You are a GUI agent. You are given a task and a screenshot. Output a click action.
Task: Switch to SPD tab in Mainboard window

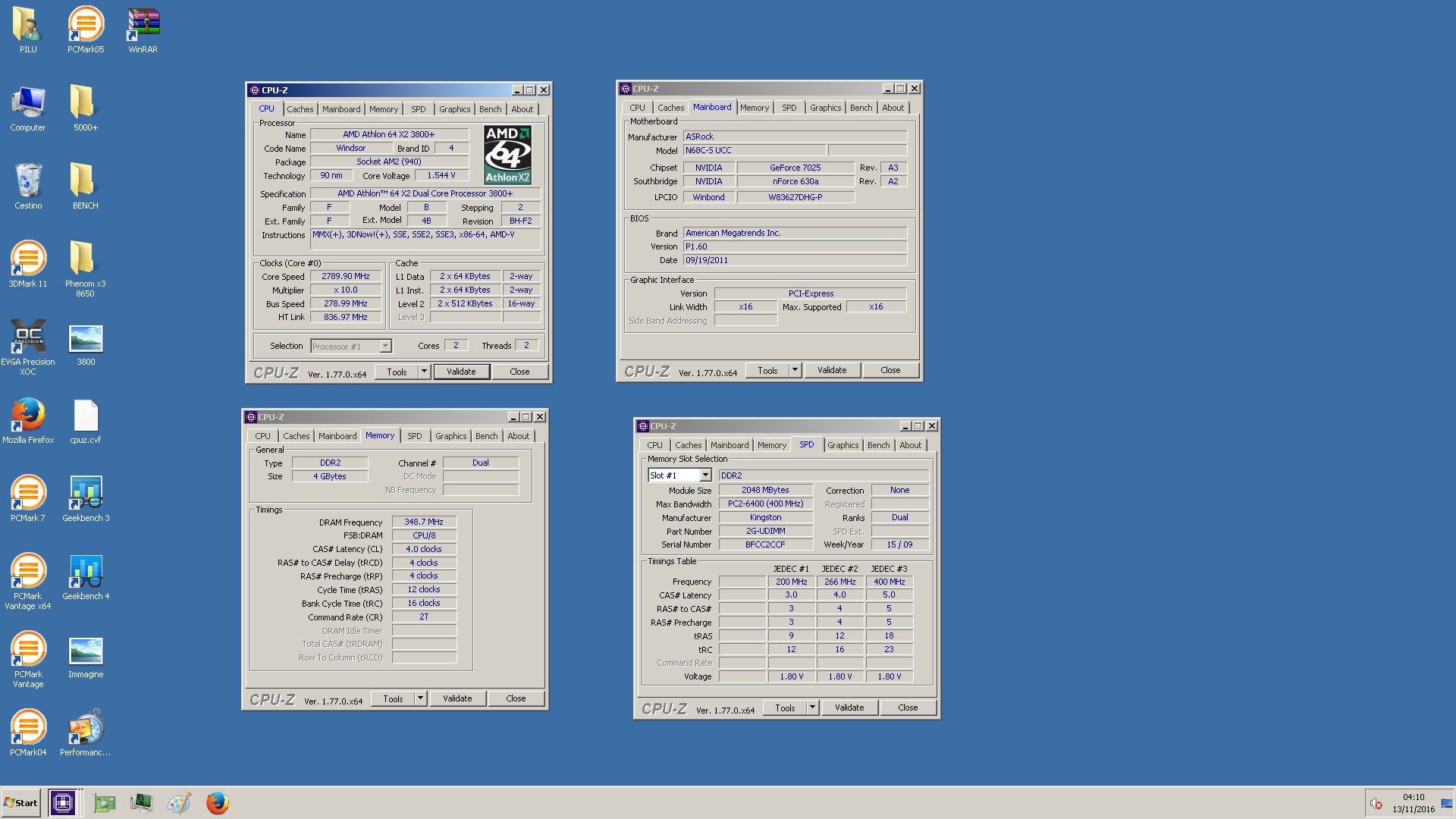tap(789, 108)
